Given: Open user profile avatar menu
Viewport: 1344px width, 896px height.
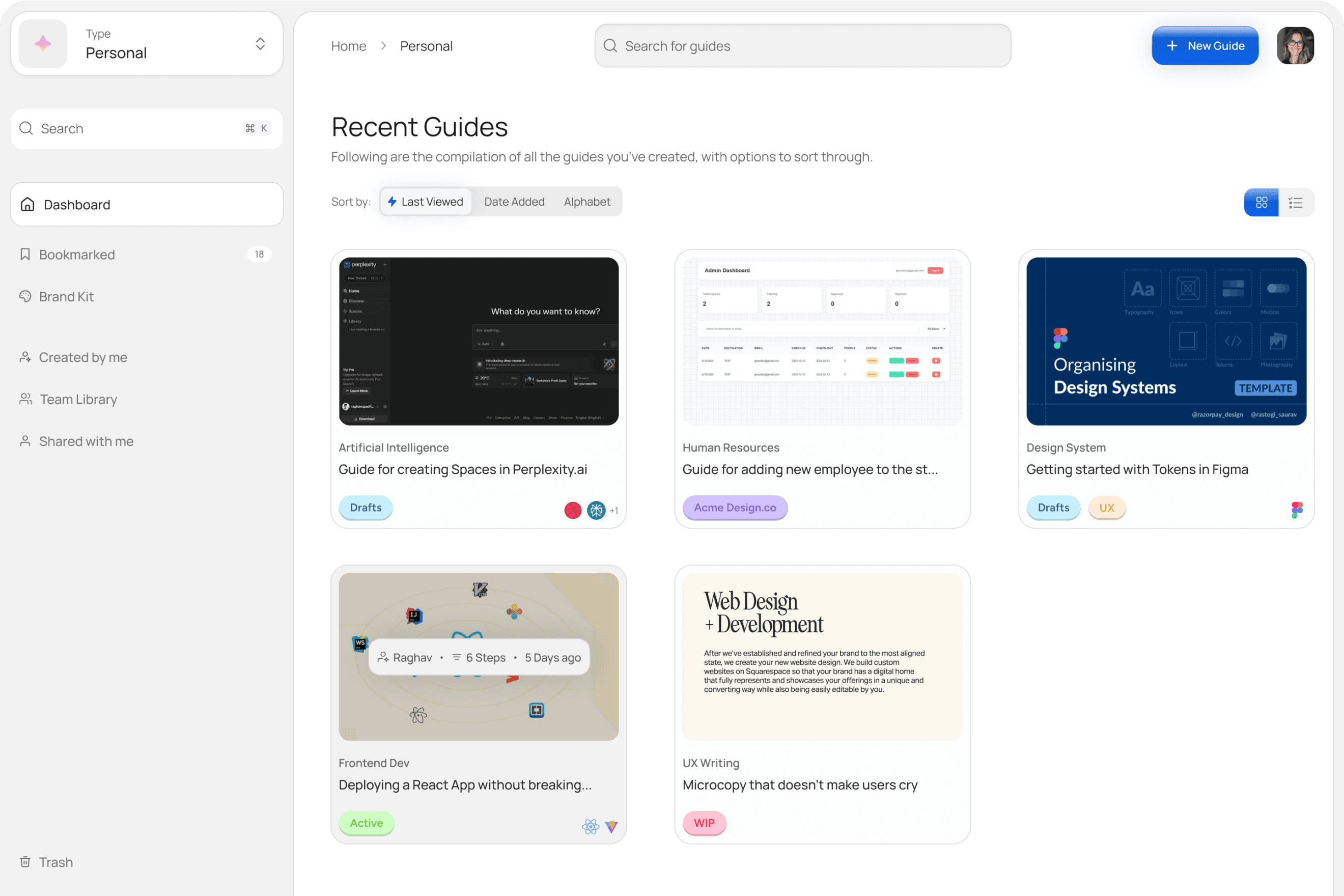Looking at the screenshot, I should coord(1295,46).
